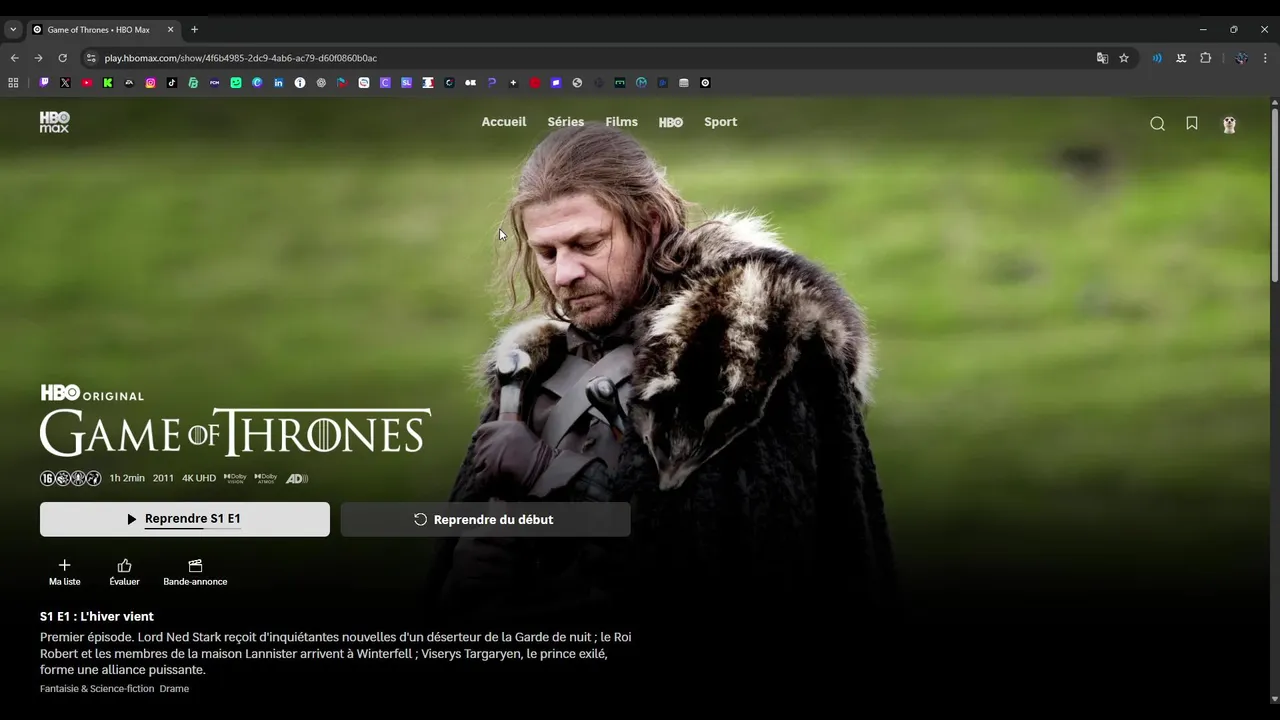The width and height of the screenshot is (1280, 720).
Task: Open the Chrome apps grid icon
Action: coord(13,83)
